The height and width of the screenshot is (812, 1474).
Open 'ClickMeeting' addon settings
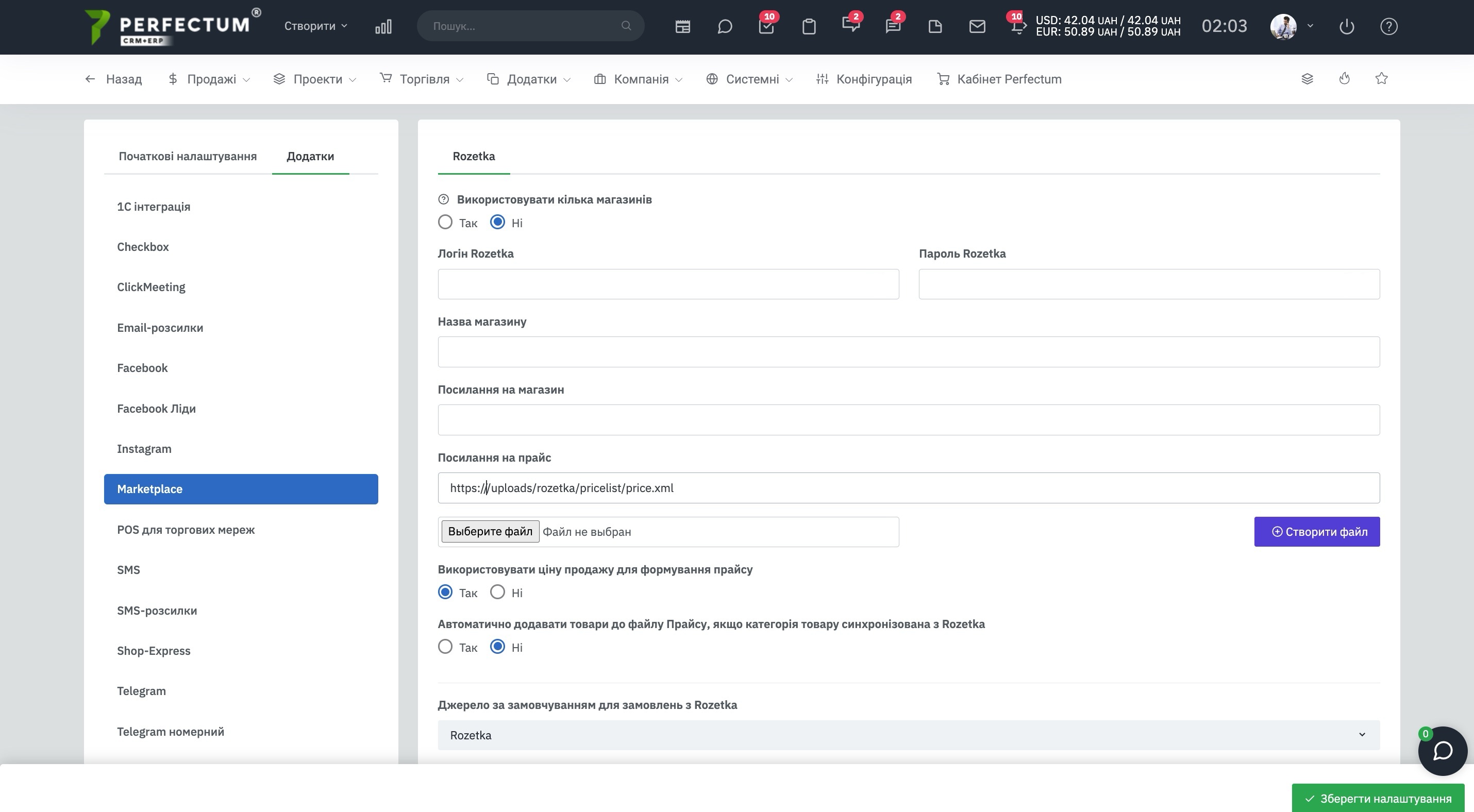(x=241, y=287)
